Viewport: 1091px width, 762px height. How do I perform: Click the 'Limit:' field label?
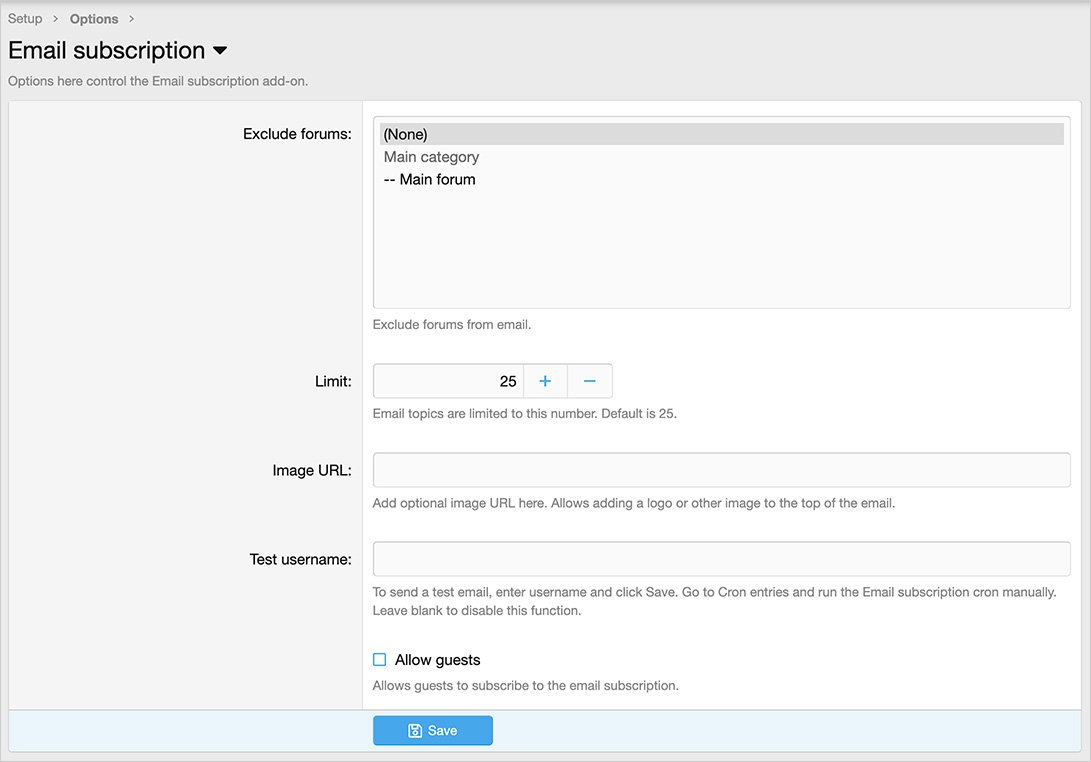coord(333,381)
